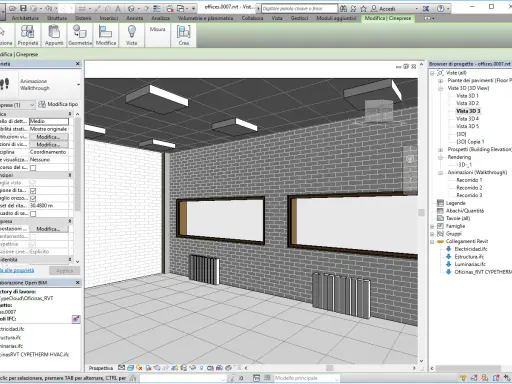The image size is (512, 384).
Task: Collapse the Animazioni (Walkthrough) tree node
Action: pos(440,173)
